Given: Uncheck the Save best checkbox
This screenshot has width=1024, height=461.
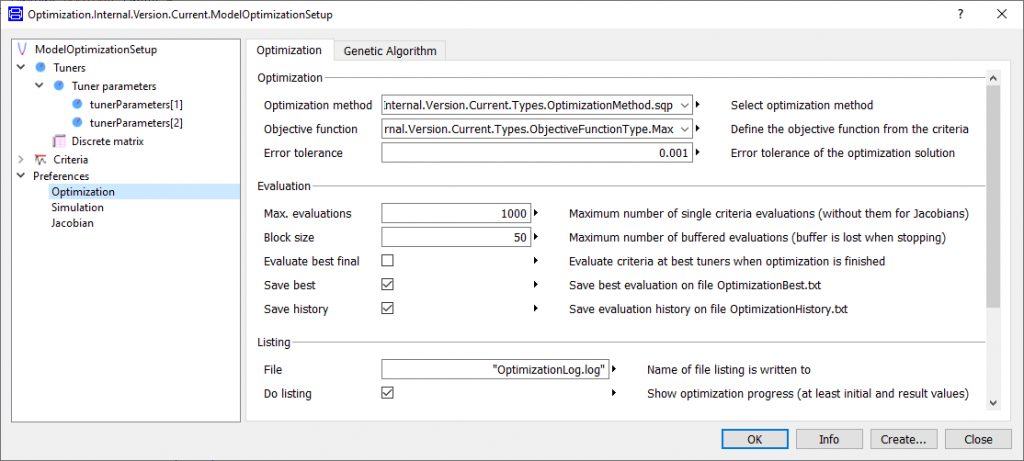Looking at the screenshot, I should click(388, 285).
